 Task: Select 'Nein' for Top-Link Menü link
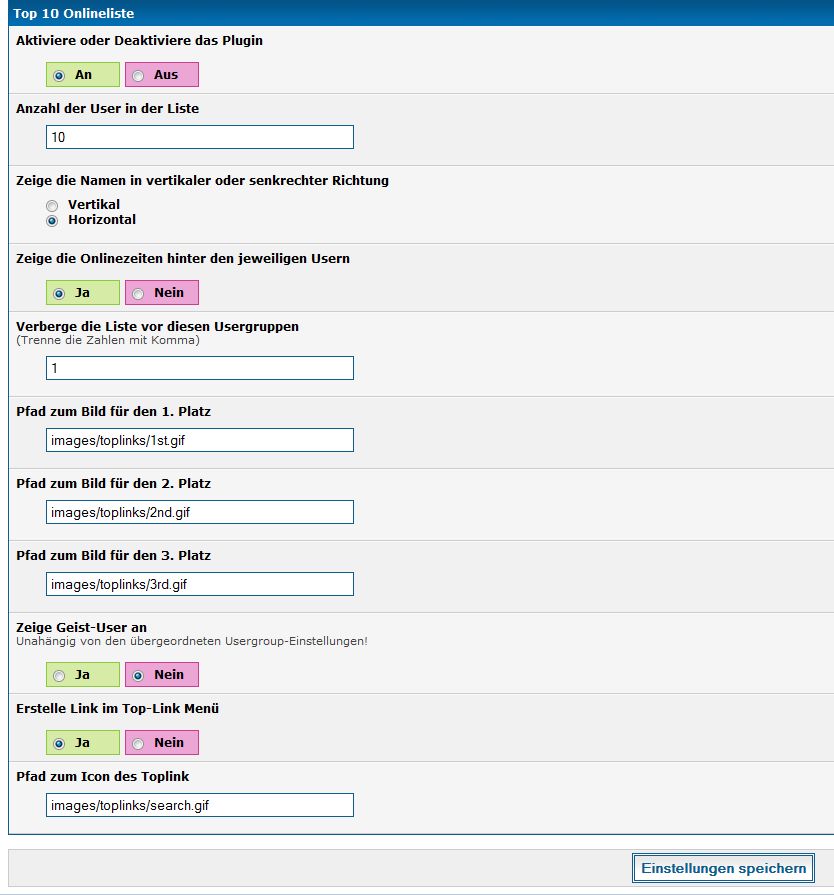[138, 744]
